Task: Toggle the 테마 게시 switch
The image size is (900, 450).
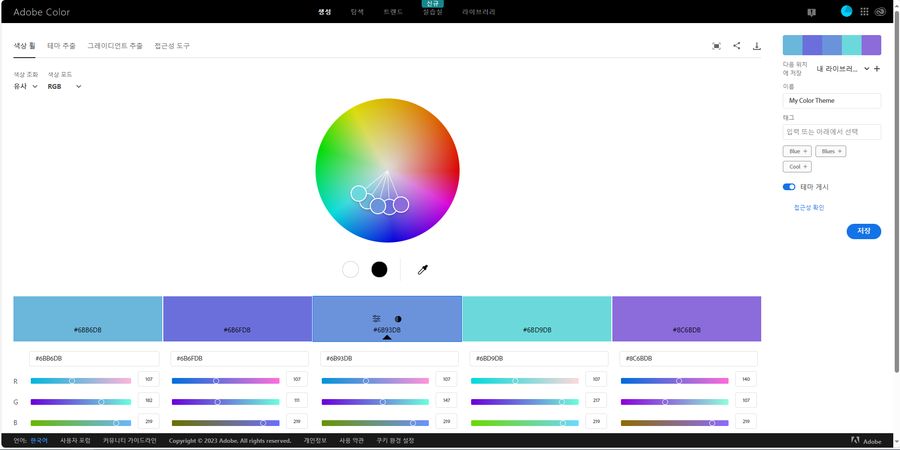Action: 789,187
